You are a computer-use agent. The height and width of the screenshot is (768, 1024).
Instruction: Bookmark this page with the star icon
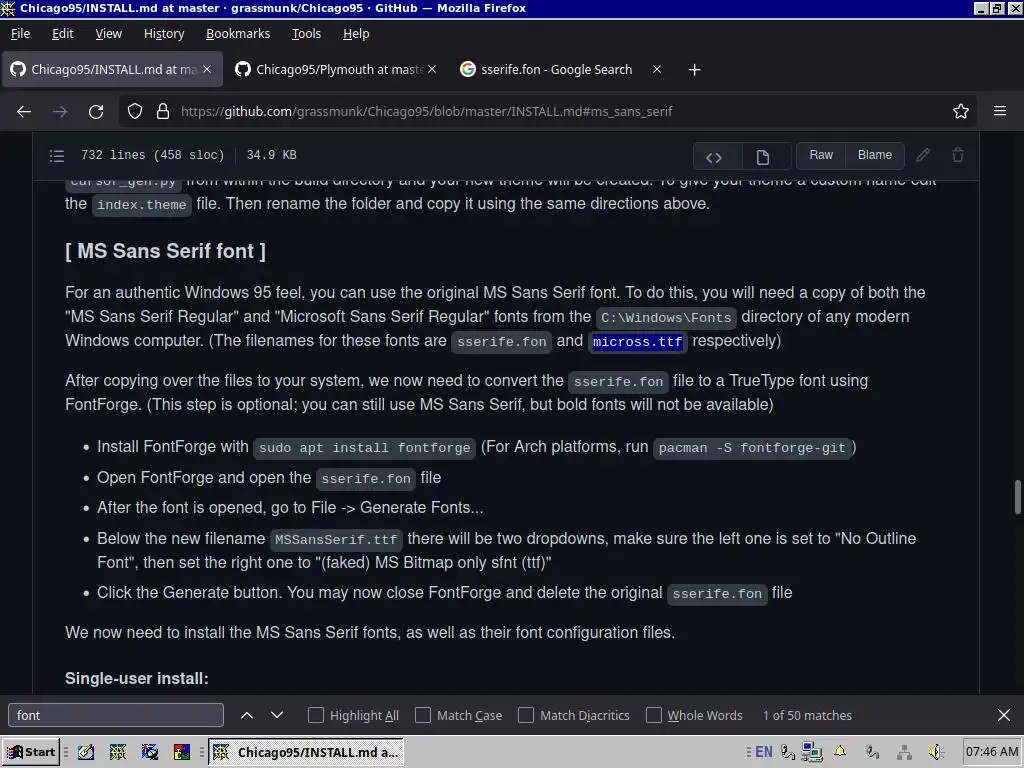click(x=961, y=112)
